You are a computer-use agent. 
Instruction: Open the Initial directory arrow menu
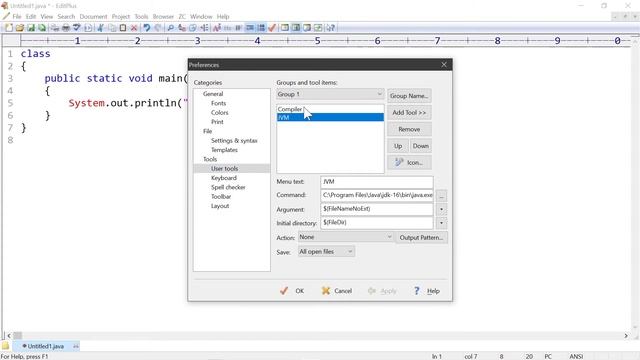(x=441, y=223)
